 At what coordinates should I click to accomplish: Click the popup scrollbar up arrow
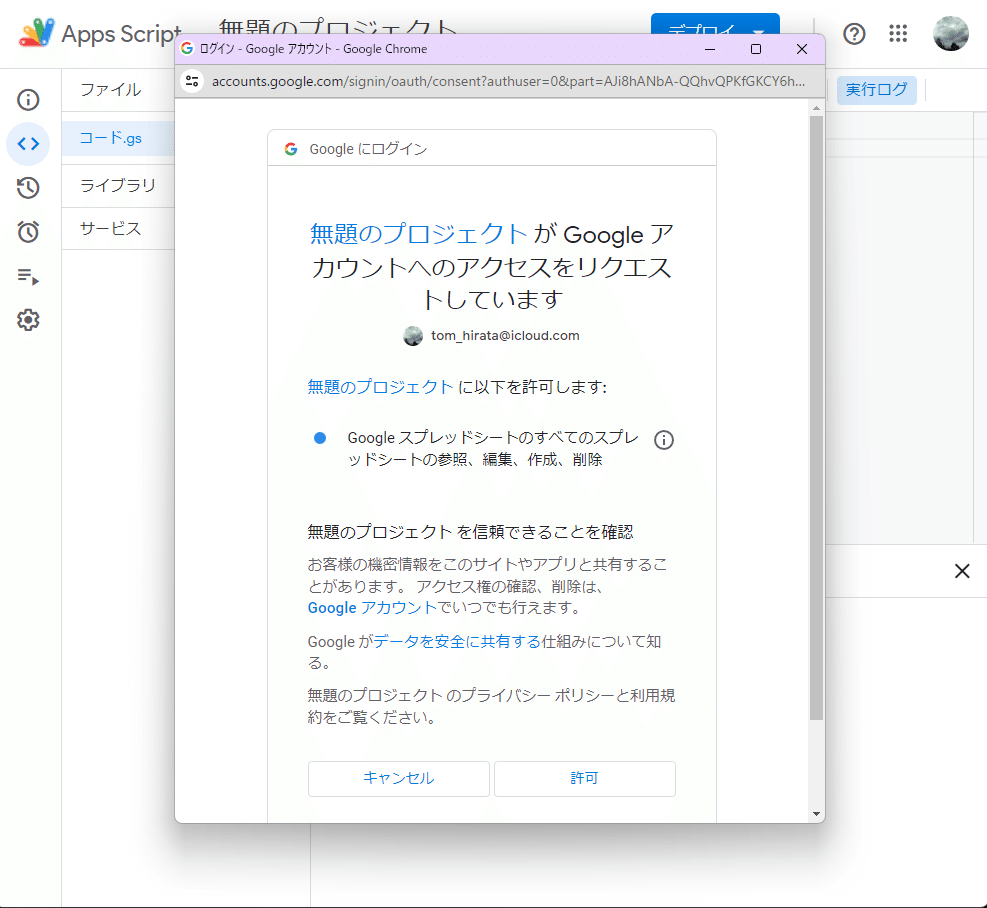point(816,108)
